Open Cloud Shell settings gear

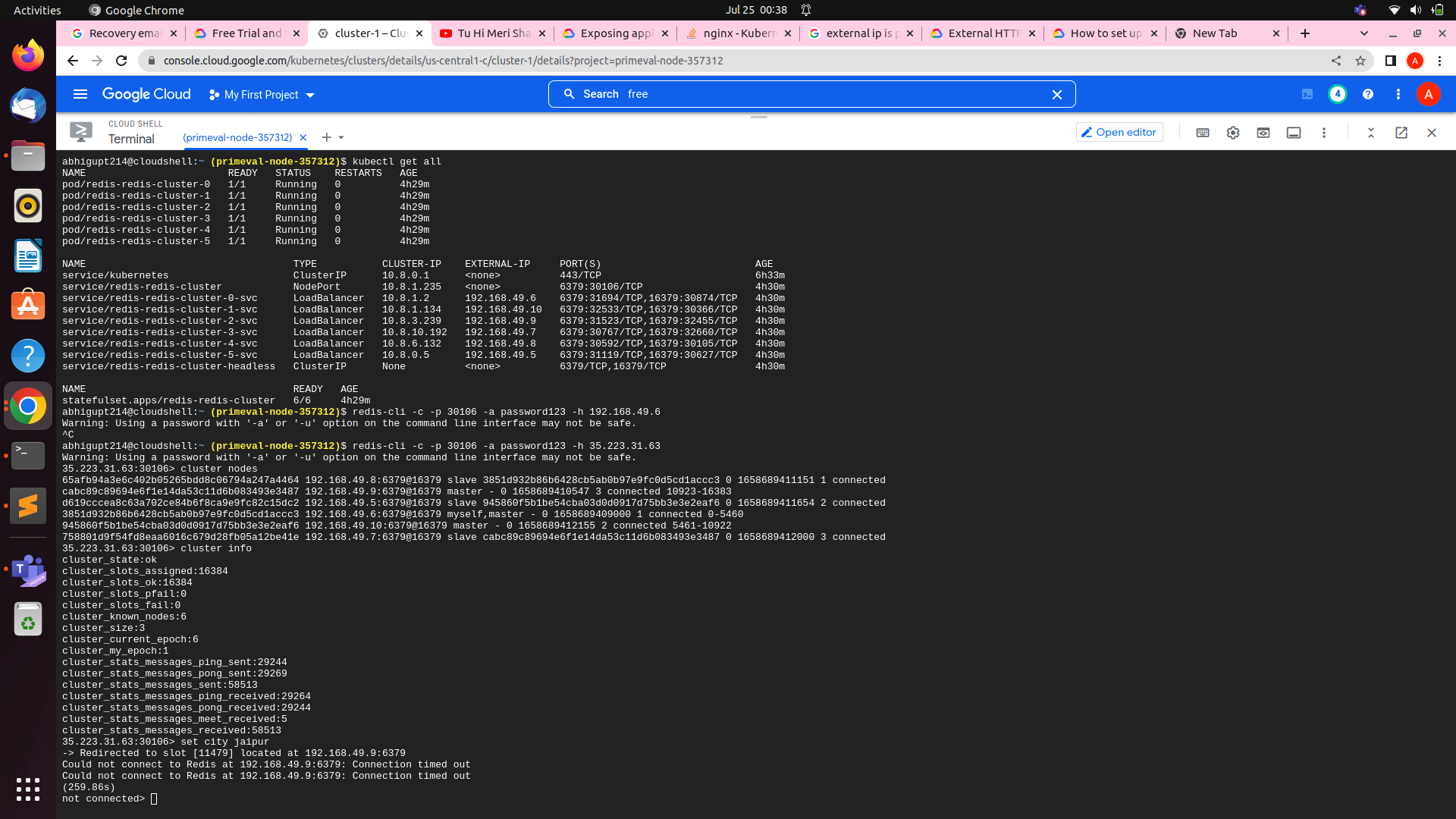coord(1232,133)
